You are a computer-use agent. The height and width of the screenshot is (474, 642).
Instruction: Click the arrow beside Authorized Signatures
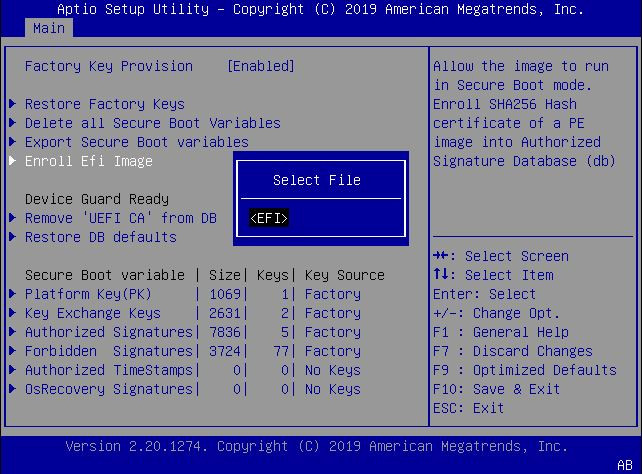tap(13, 332)
